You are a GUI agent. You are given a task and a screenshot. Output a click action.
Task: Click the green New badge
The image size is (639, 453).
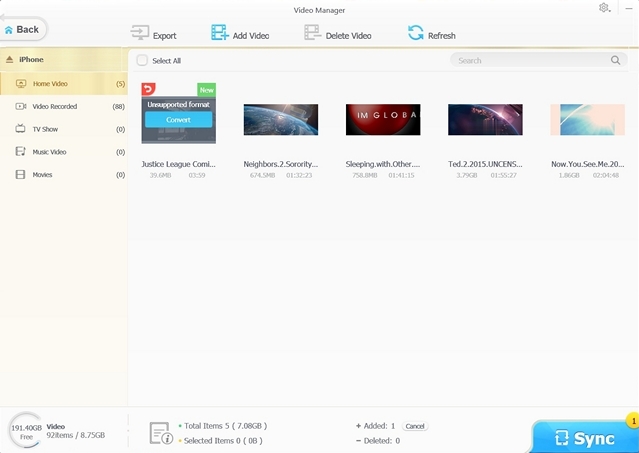(207, 90)
